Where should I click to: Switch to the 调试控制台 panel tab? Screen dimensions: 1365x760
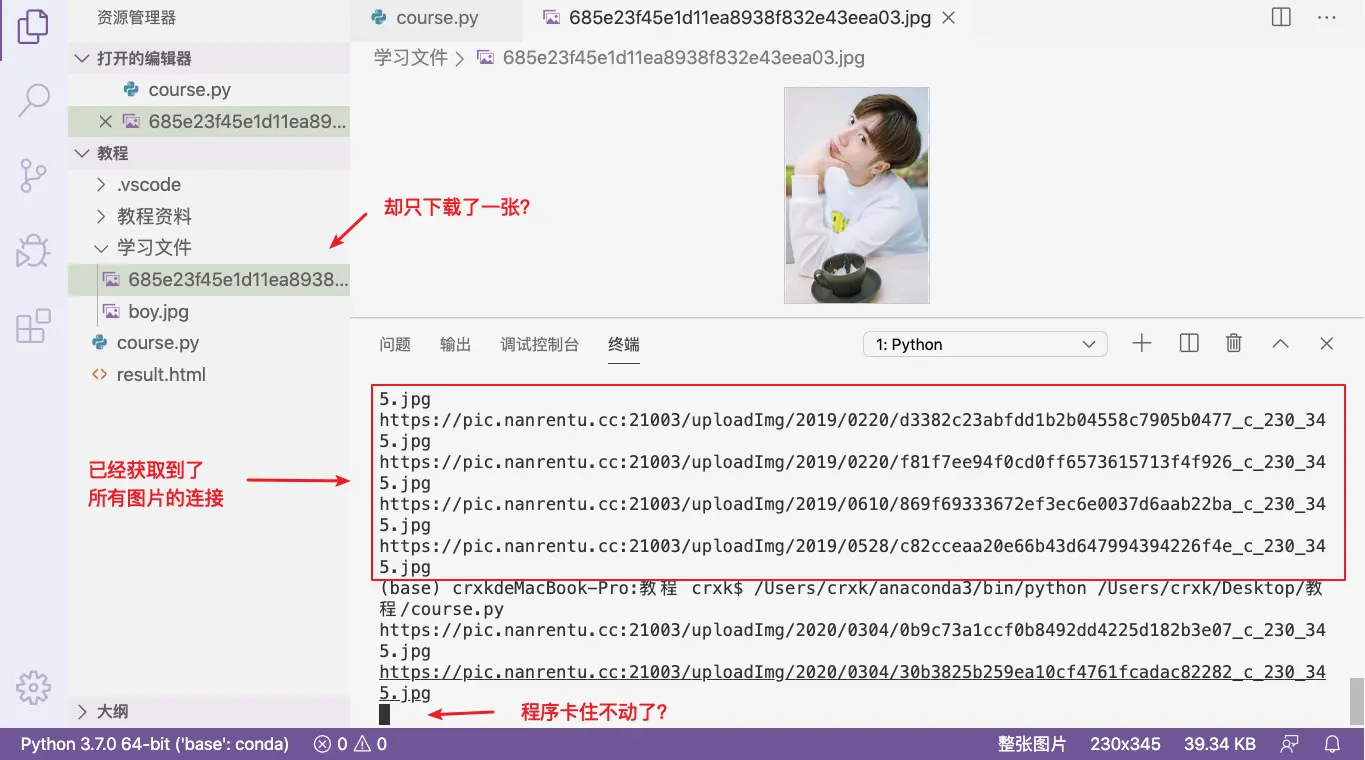(x=540, y=344)
